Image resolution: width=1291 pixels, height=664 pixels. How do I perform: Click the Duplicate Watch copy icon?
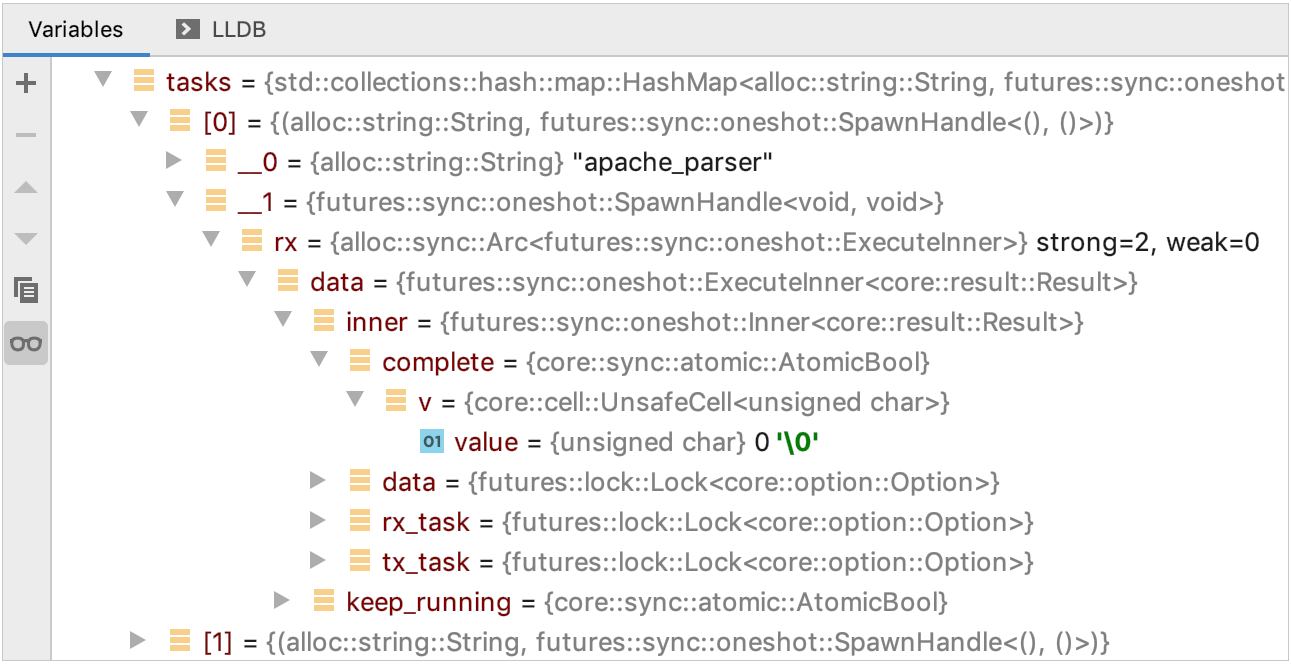tap(26, 291)
